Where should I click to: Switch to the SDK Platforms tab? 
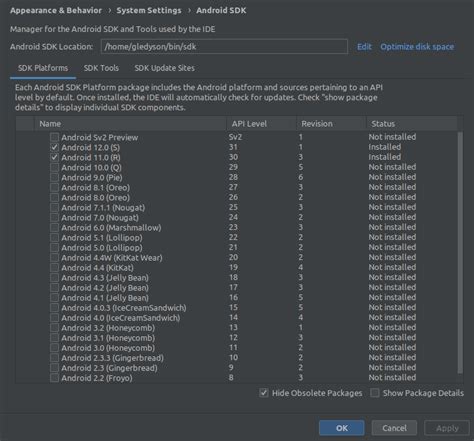point(43,68)
